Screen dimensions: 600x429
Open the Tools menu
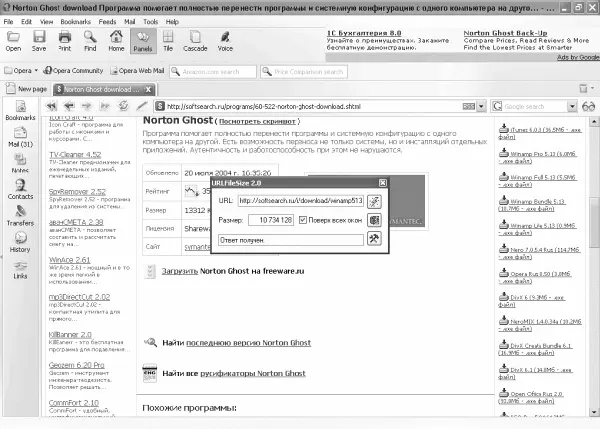point(150,22)
